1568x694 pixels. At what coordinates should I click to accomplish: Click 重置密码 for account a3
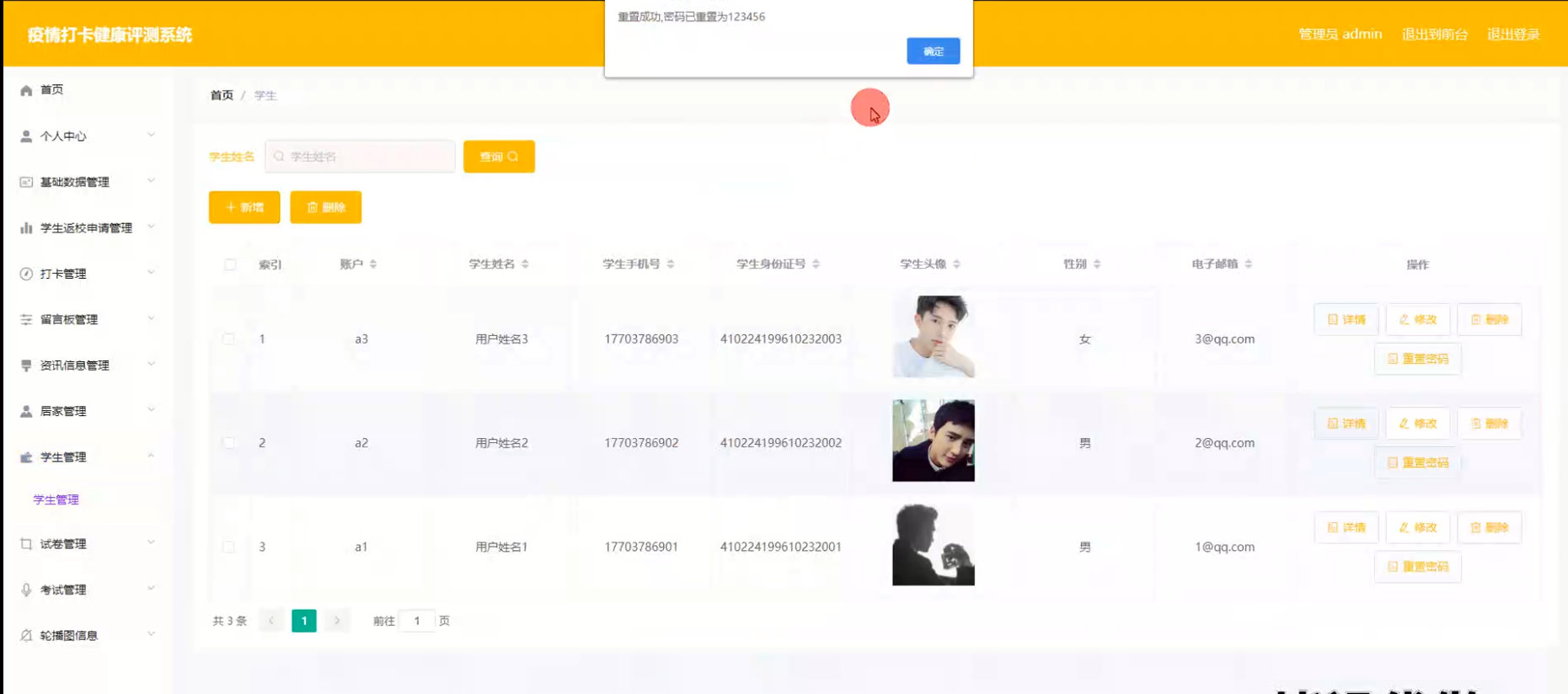[1418, 359]
